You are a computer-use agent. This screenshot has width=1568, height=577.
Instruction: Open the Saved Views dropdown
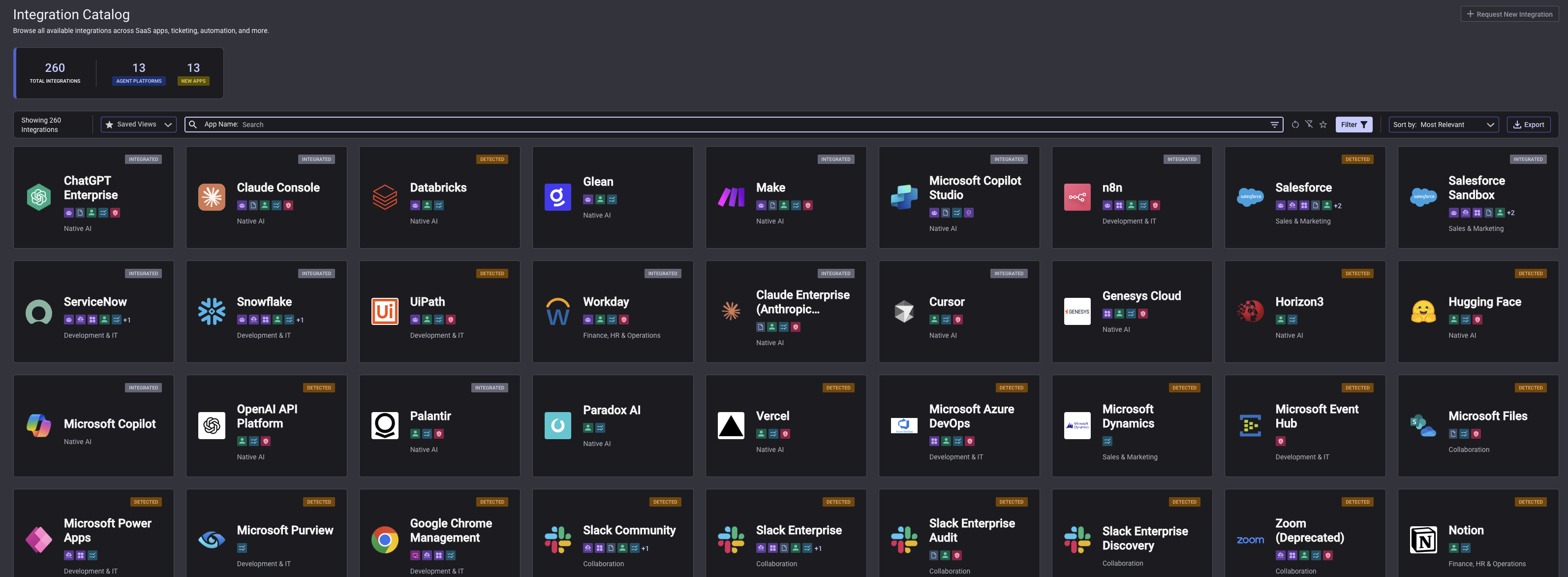click(x=138, y=124)
